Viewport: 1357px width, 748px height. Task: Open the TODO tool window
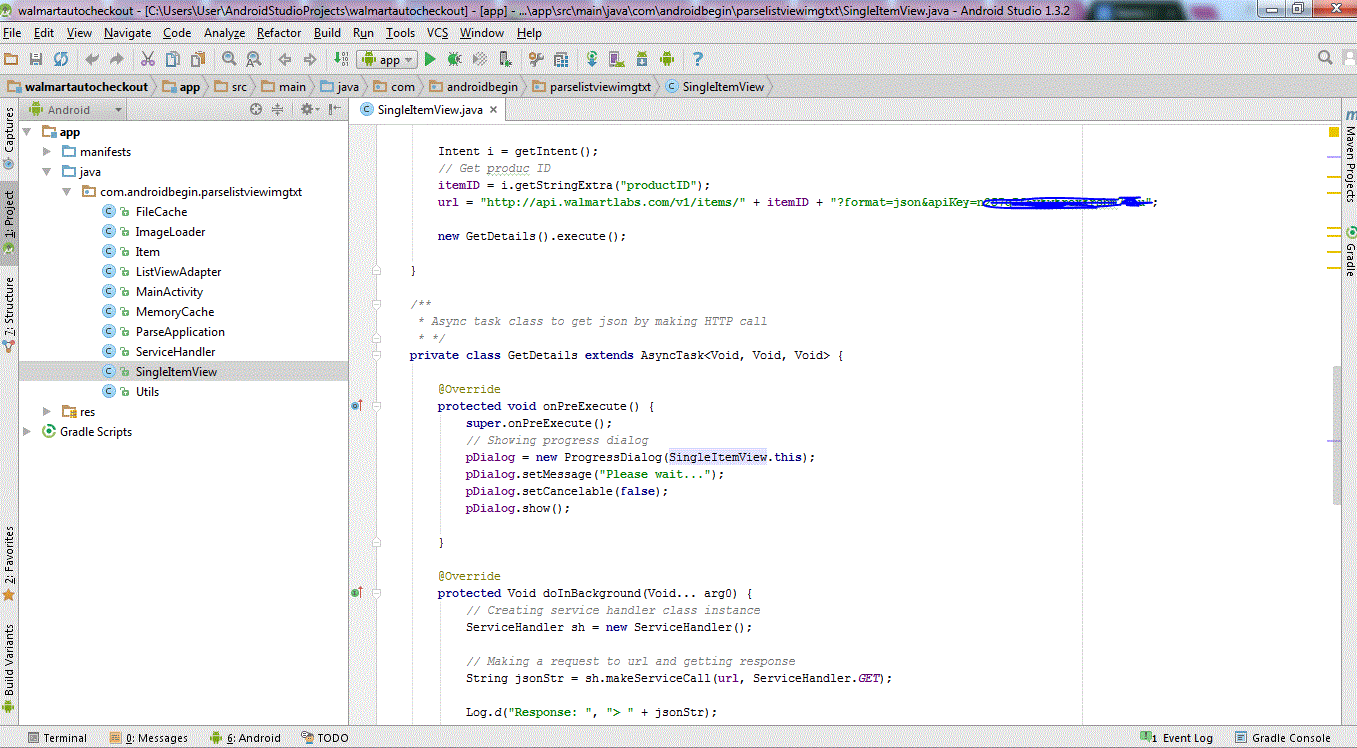324,738
